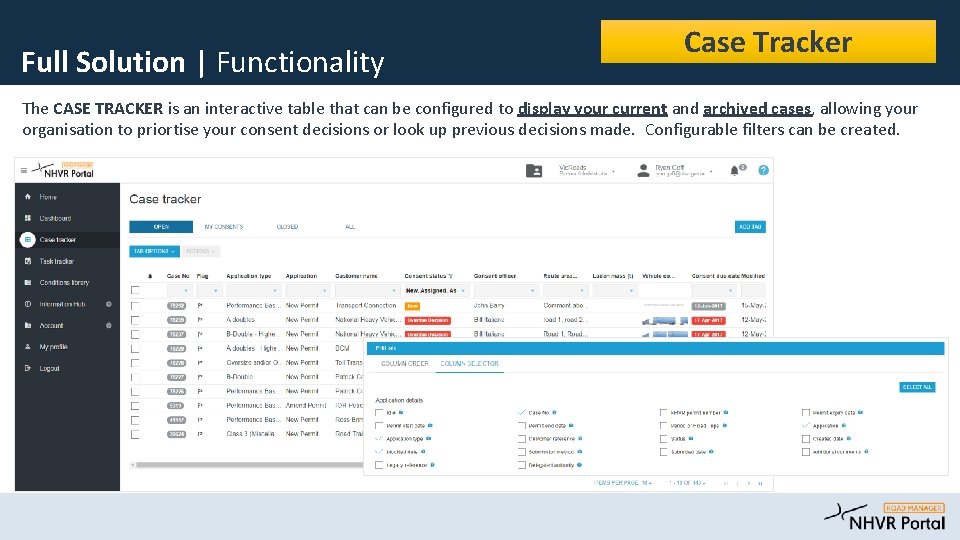The image size is (960, 540).
Task: Switch to the CLOSED tab
Action: pyautogui.click(x=287, y=227)
